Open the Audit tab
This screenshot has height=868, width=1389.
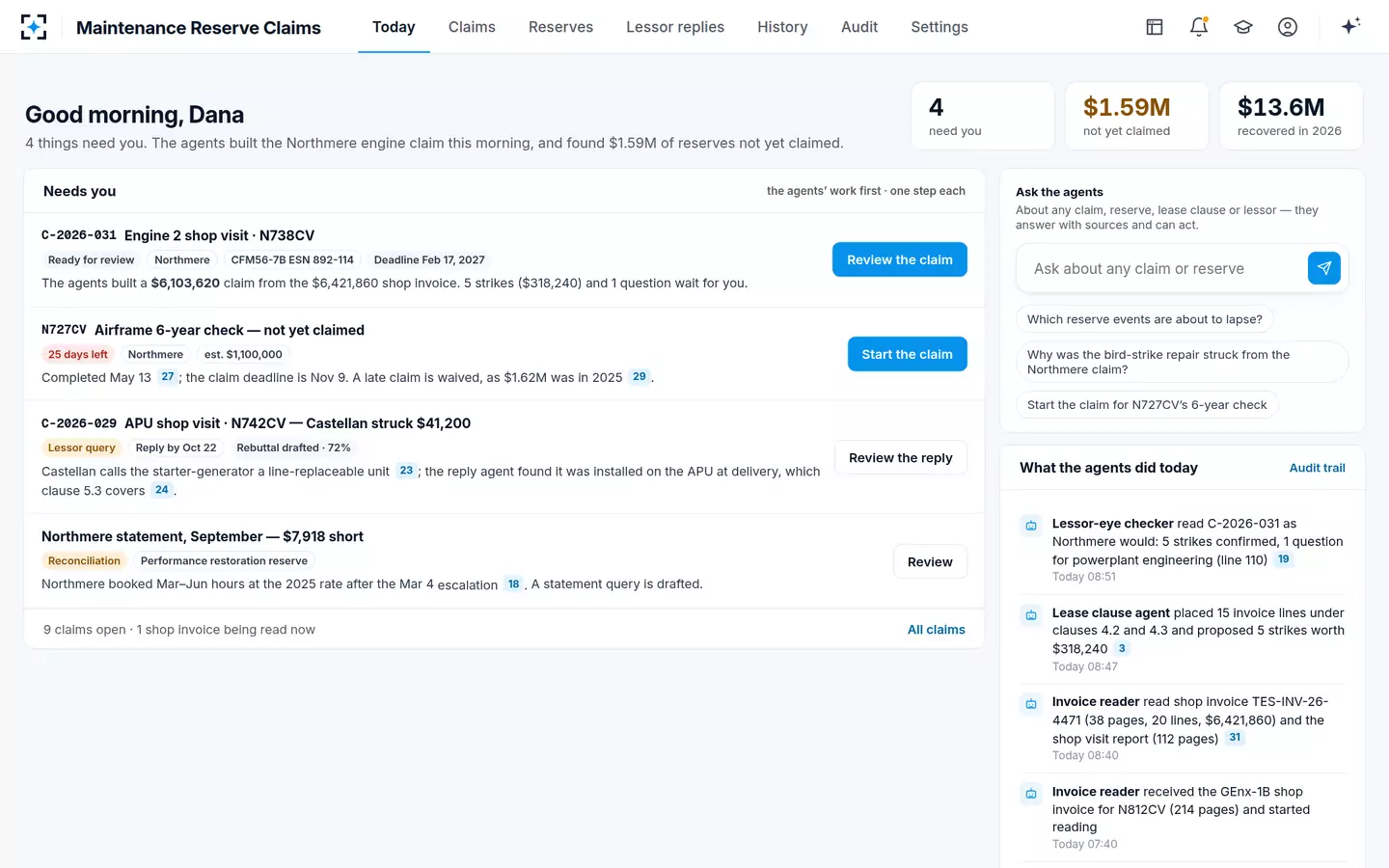point(859,27)
